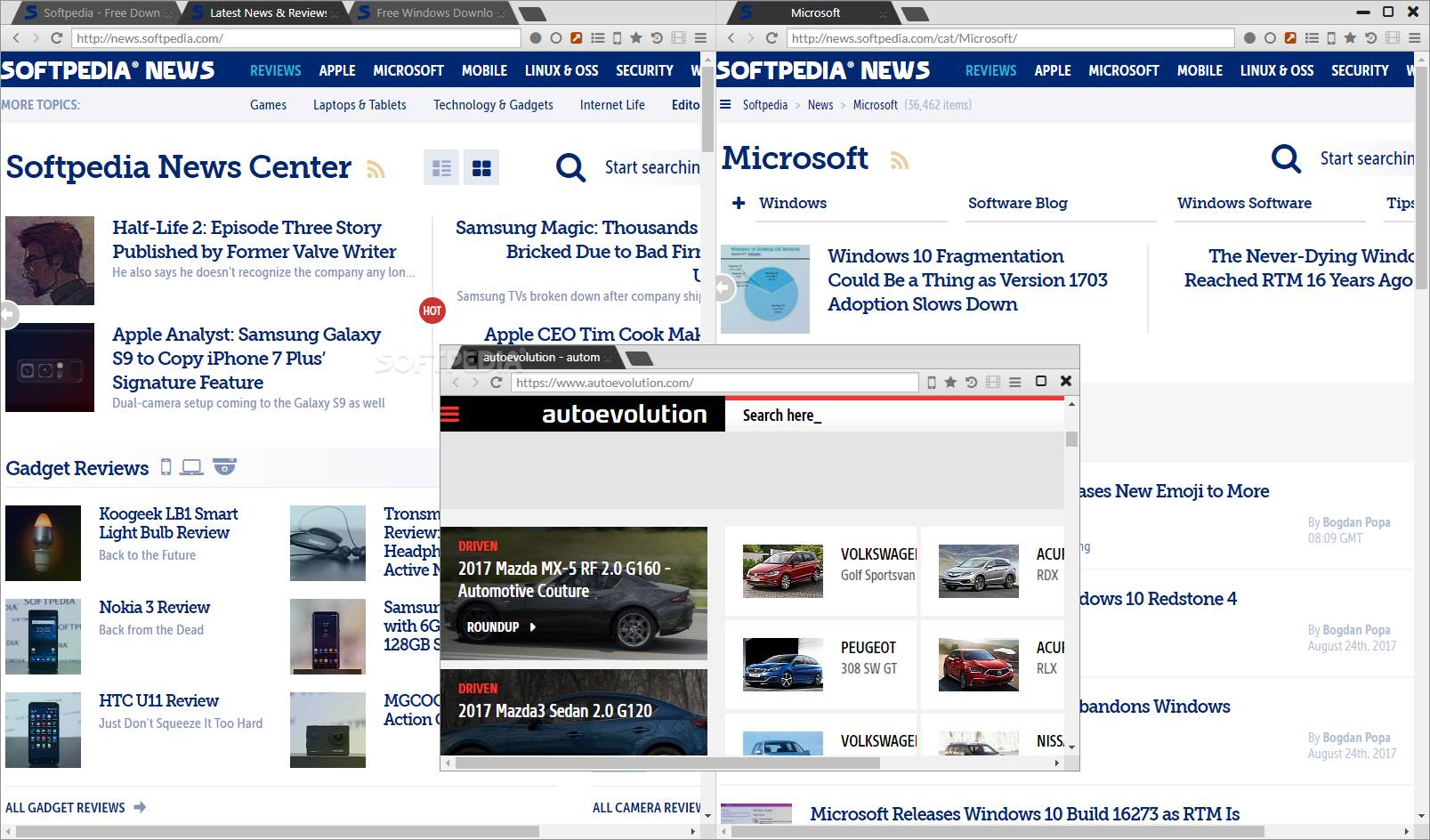Click the orange arrow icon in left toolbar

pos(577,38)
